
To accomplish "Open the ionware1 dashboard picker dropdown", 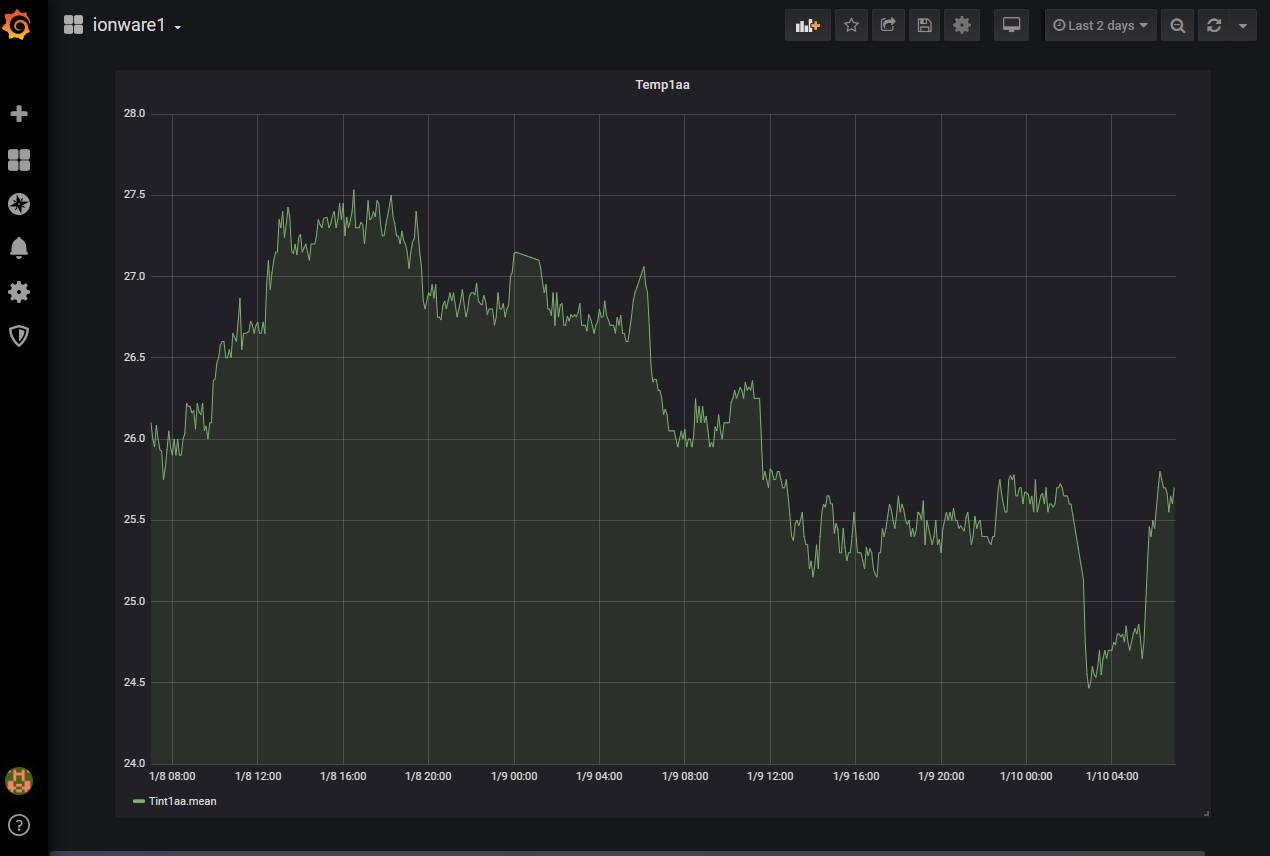I will [177, 25].
